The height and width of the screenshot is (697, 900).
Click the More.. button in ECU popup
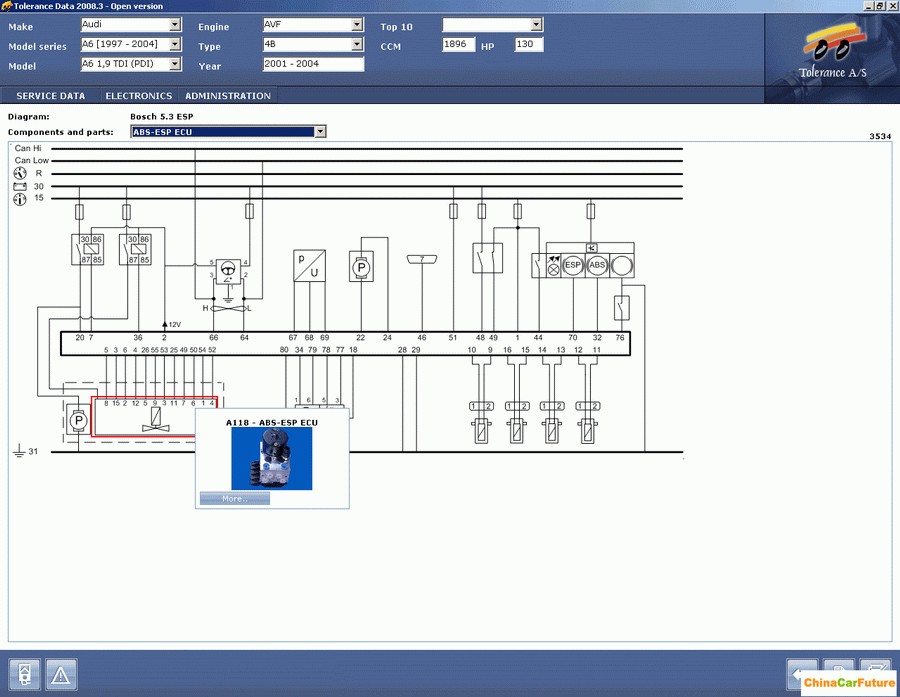pos(234,498)
